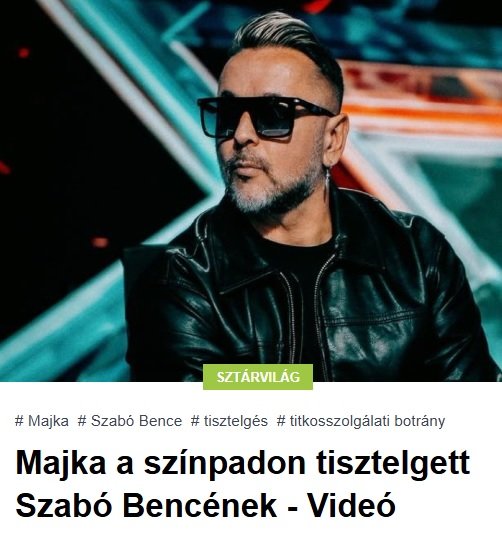The image size is (502, 541).
Task: Open the article photo of the man
Action: (251, 190)
